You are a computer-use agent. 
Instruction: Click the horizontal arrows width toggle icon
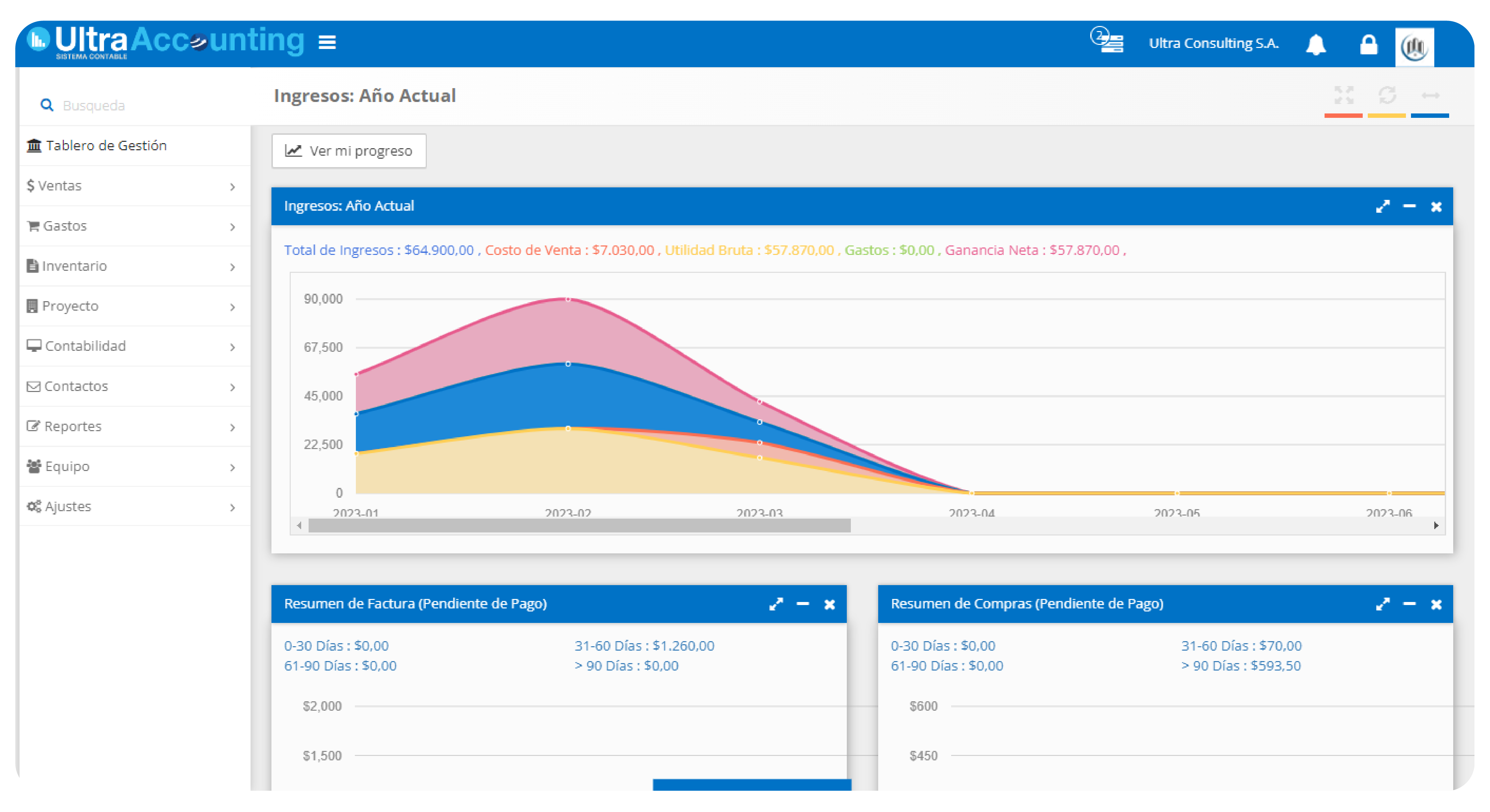(1430, 96)
